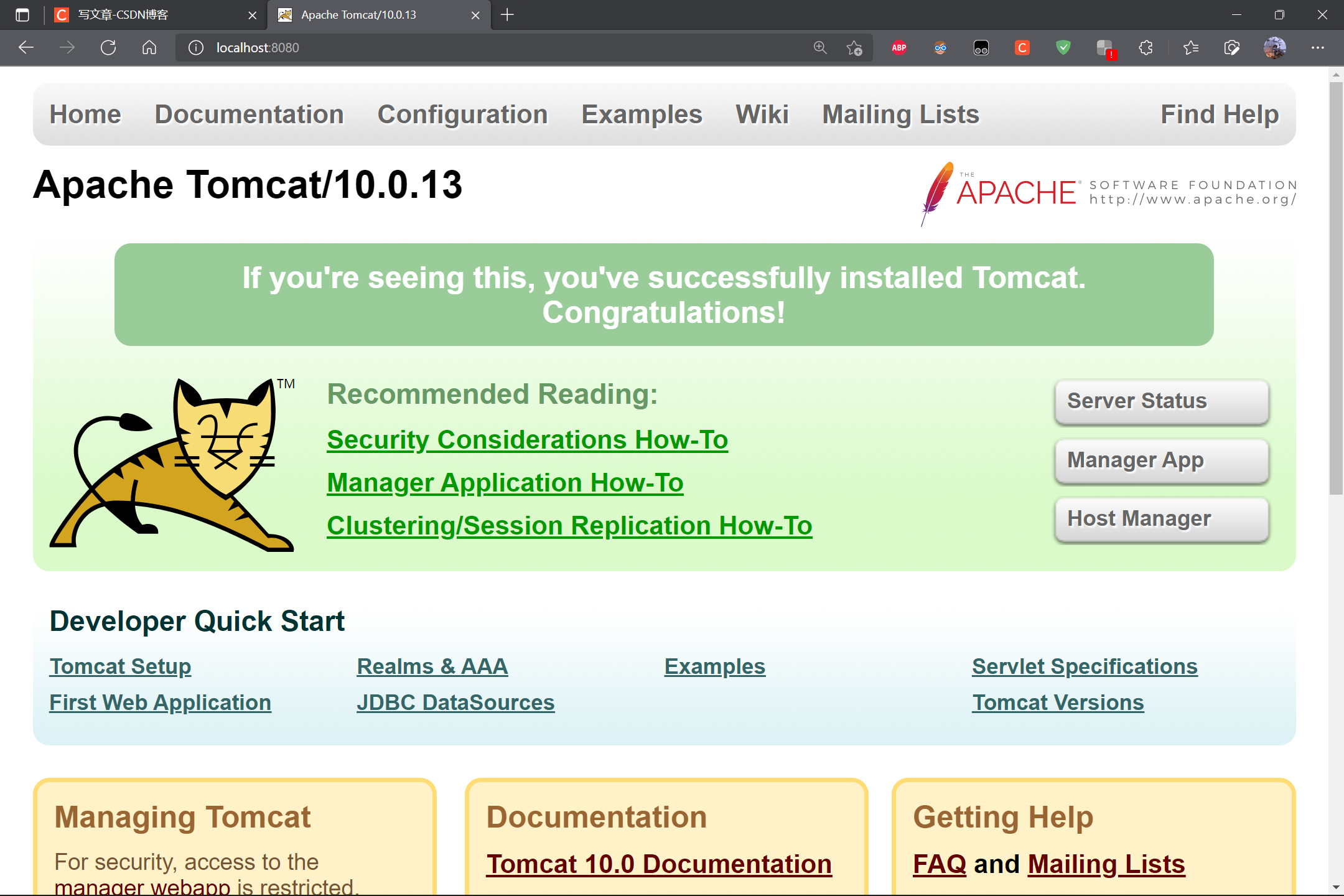Click the zoom magnifier icon in address bar

[x=819, y=47]
